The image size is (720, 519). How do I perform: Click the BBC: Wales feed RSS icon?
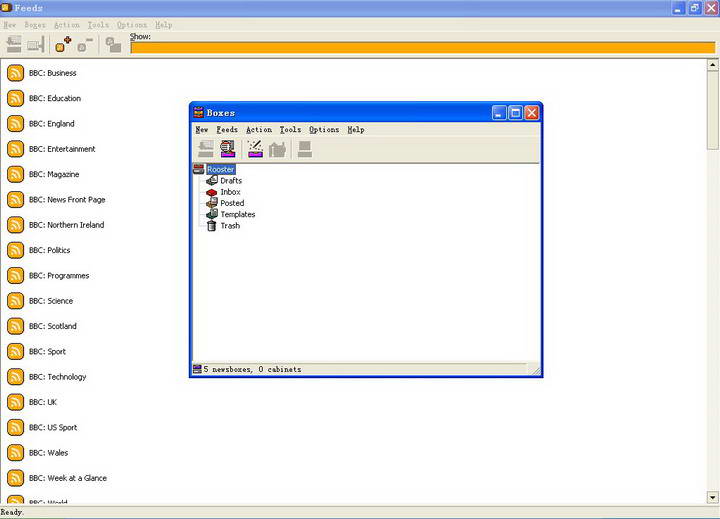(16, 453)
